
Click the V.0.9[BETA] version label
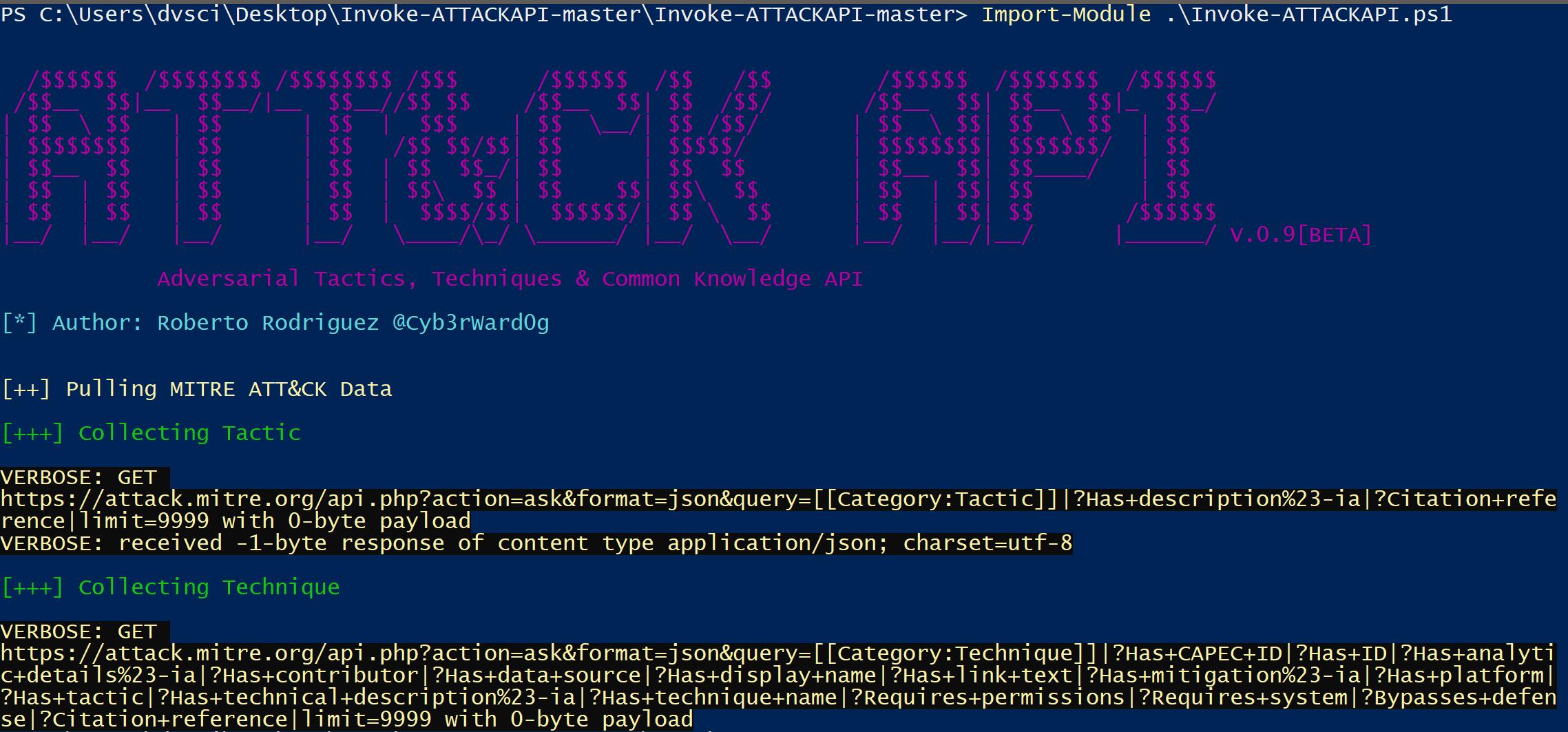click(1300, 235)
